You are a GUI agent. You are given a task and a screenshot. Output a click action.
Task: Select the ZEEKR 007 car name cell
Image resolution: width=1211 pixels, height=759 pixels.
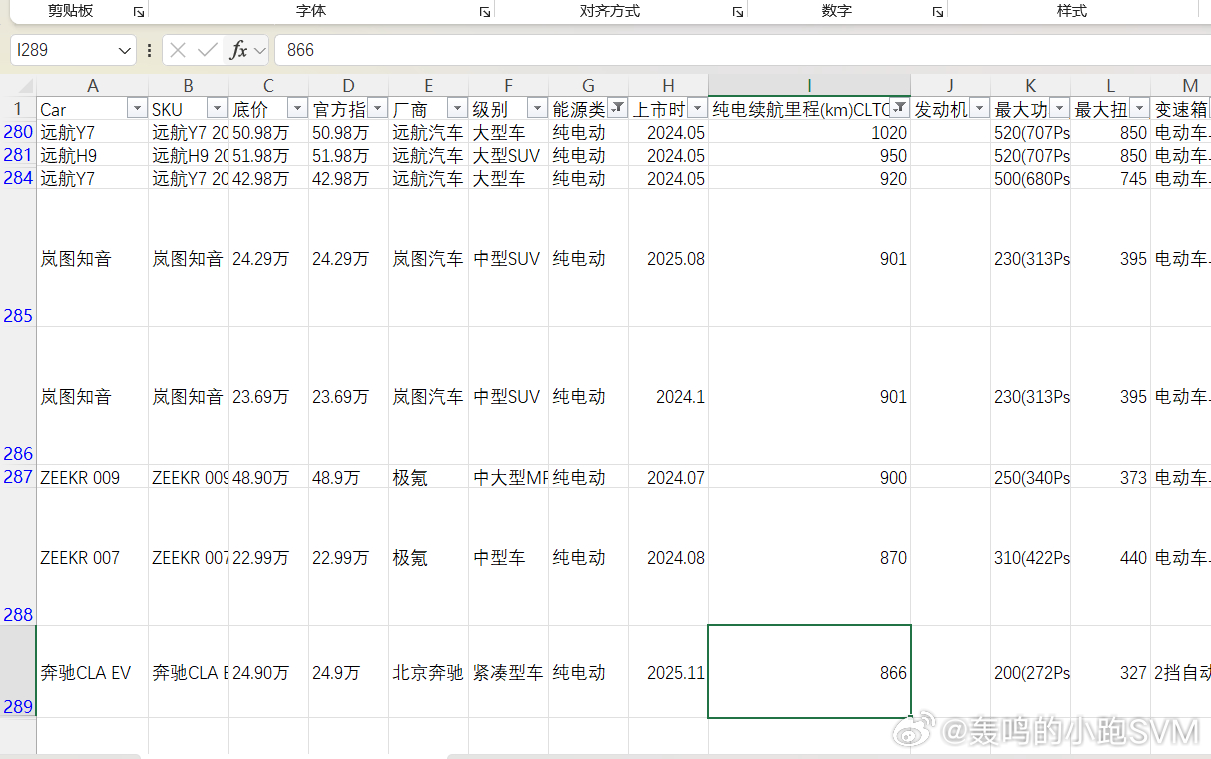92,557
